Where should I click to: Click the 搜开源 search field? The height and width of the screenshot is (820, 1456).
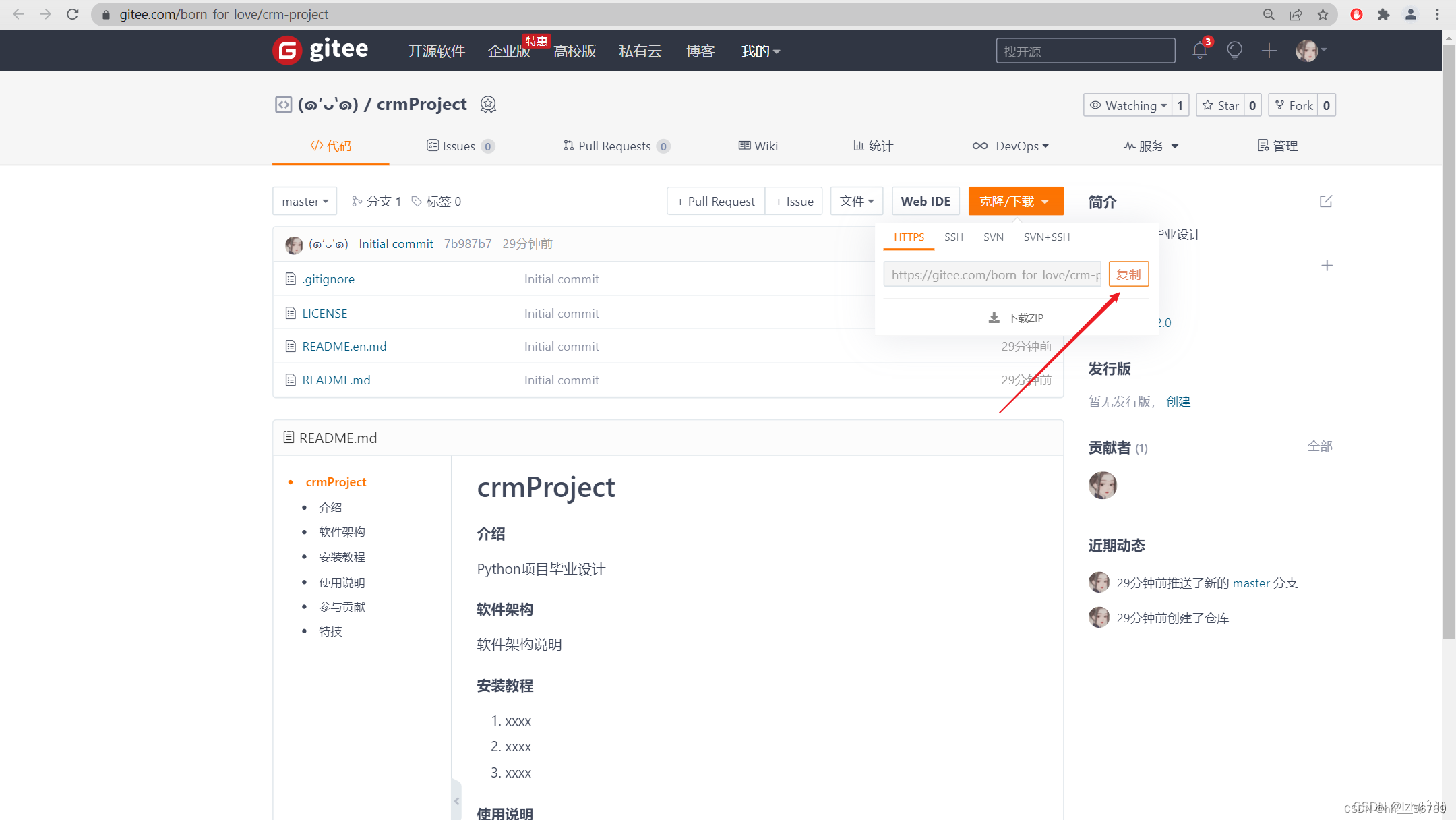tap(1085, 51)
